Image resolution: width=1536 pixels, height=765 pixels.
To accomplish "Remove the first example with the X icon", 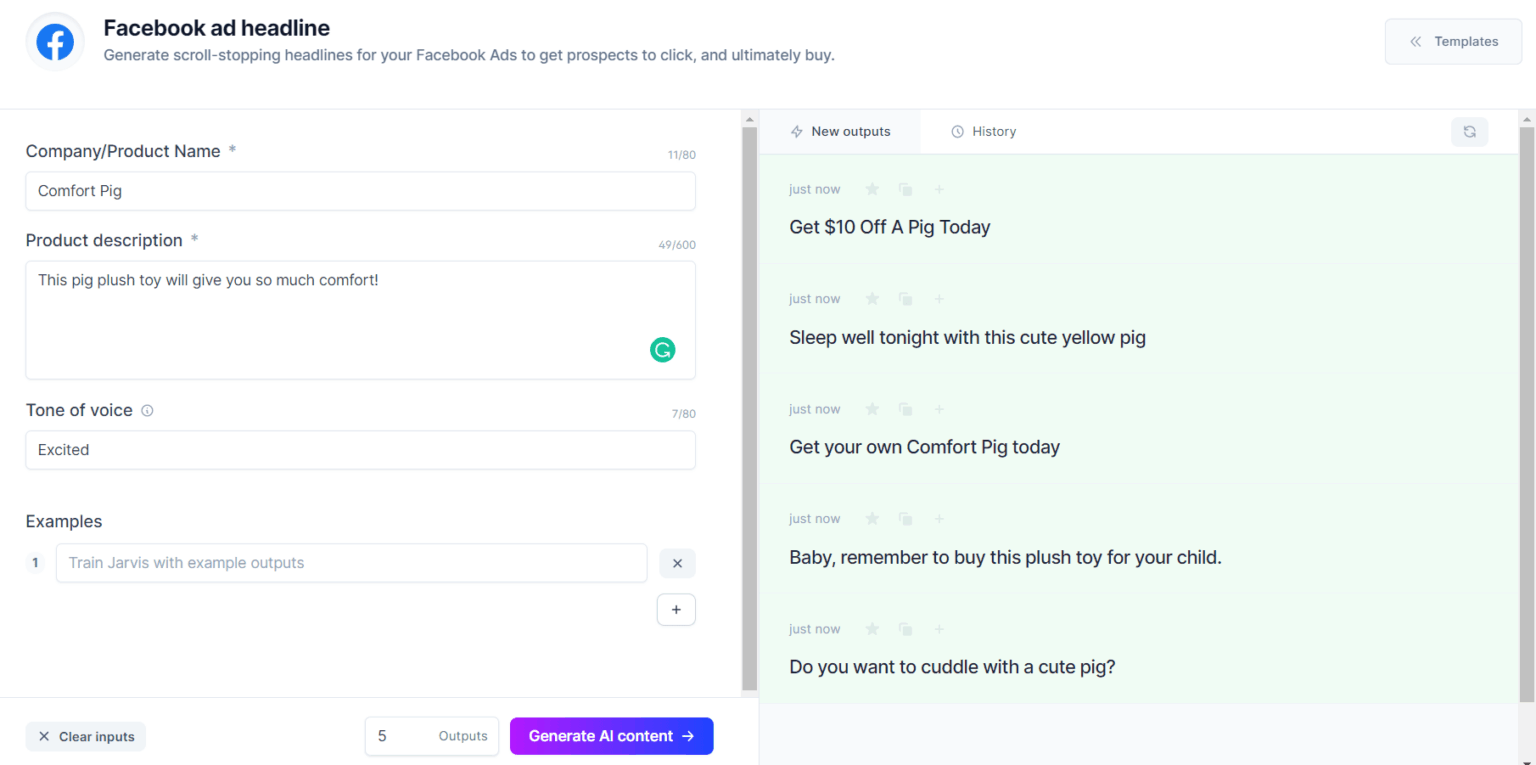I will pyautogui.click(x=677, y=563).
